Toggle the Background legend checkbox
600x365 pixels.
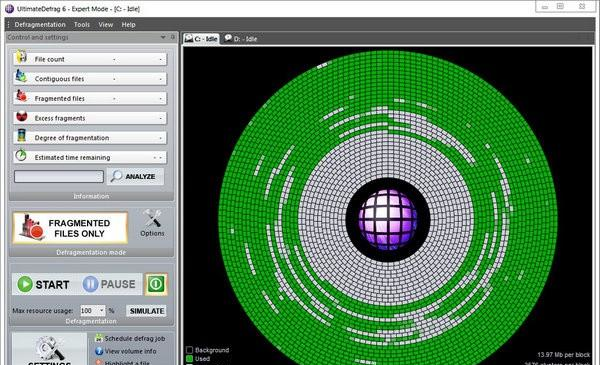189,350
